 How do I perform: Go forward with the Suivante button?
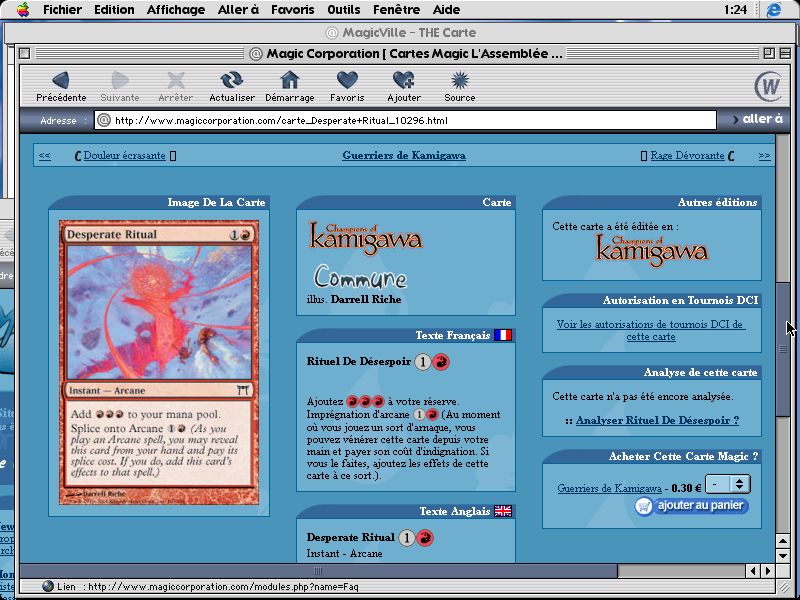120,86
